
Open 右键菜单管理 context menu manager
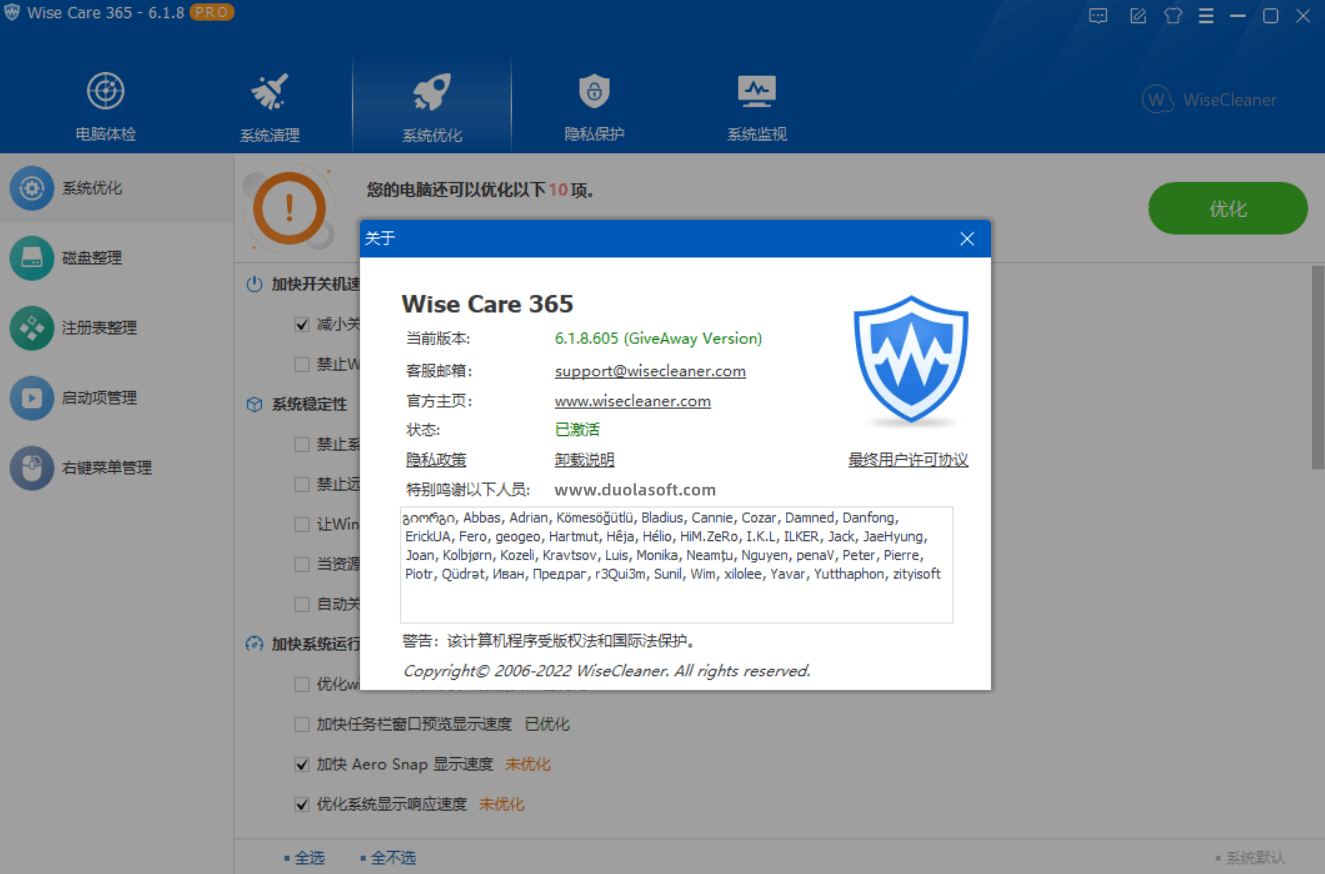(117, 468)
